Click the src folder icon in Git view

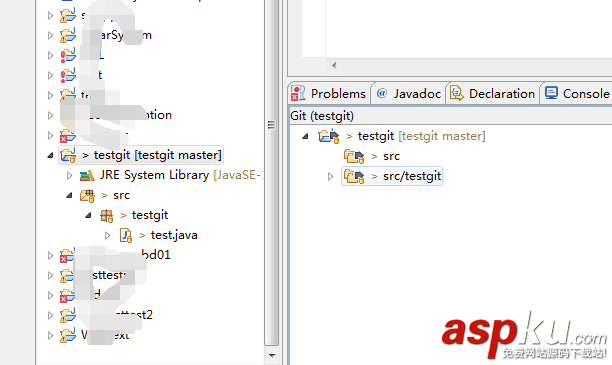tap(354, 156)
